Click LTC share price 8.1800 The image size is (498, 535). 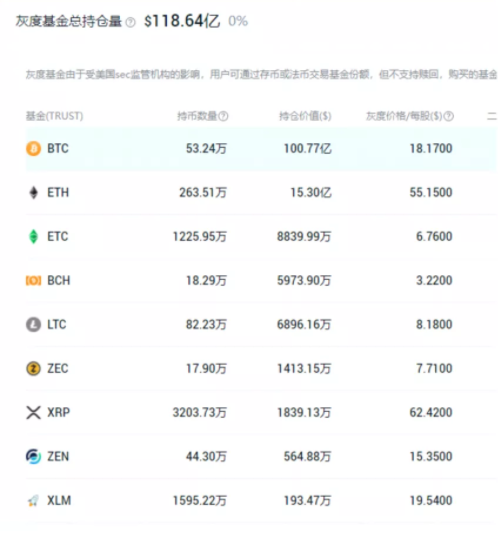[x=434, y=324]
